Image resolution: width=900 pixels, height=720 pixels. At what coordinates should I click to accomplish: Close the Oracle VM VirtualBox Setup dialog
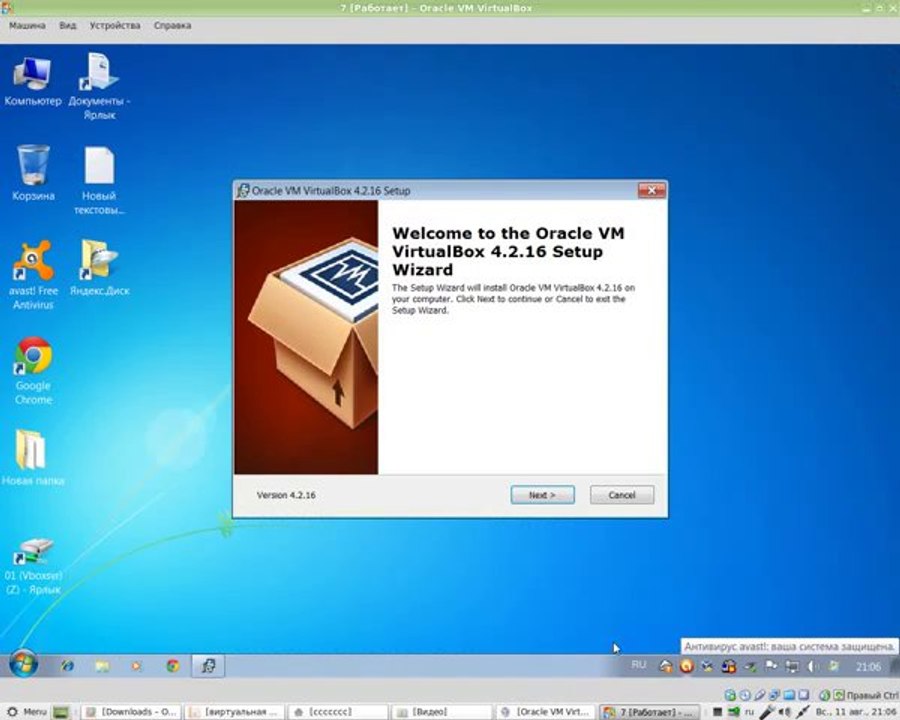point(651,190)
